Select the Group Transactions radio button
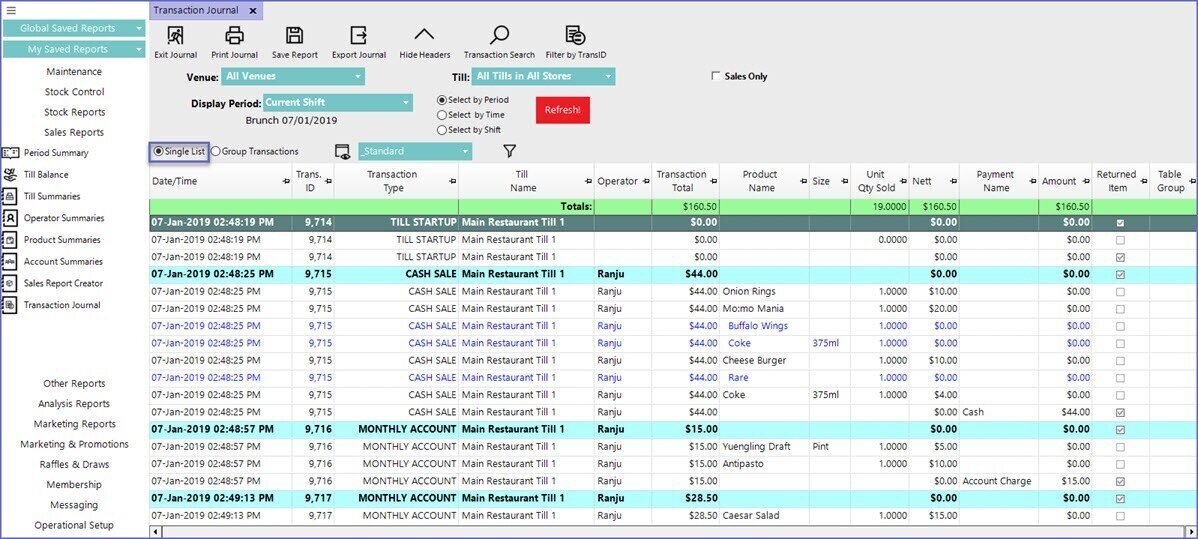The width and height of the screenshot is (1198, 539). (216, 151)
